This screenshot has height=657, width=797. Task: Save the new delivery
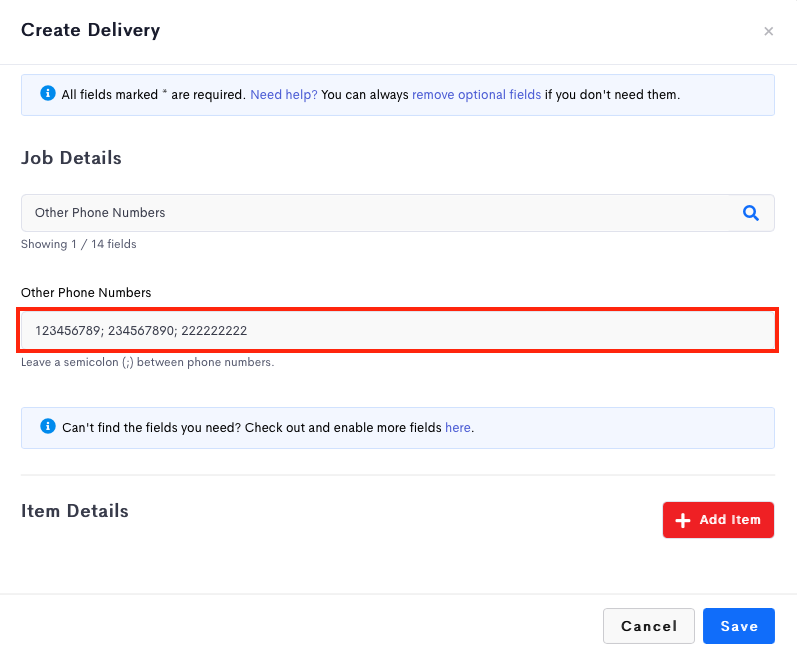click(739, 626)
